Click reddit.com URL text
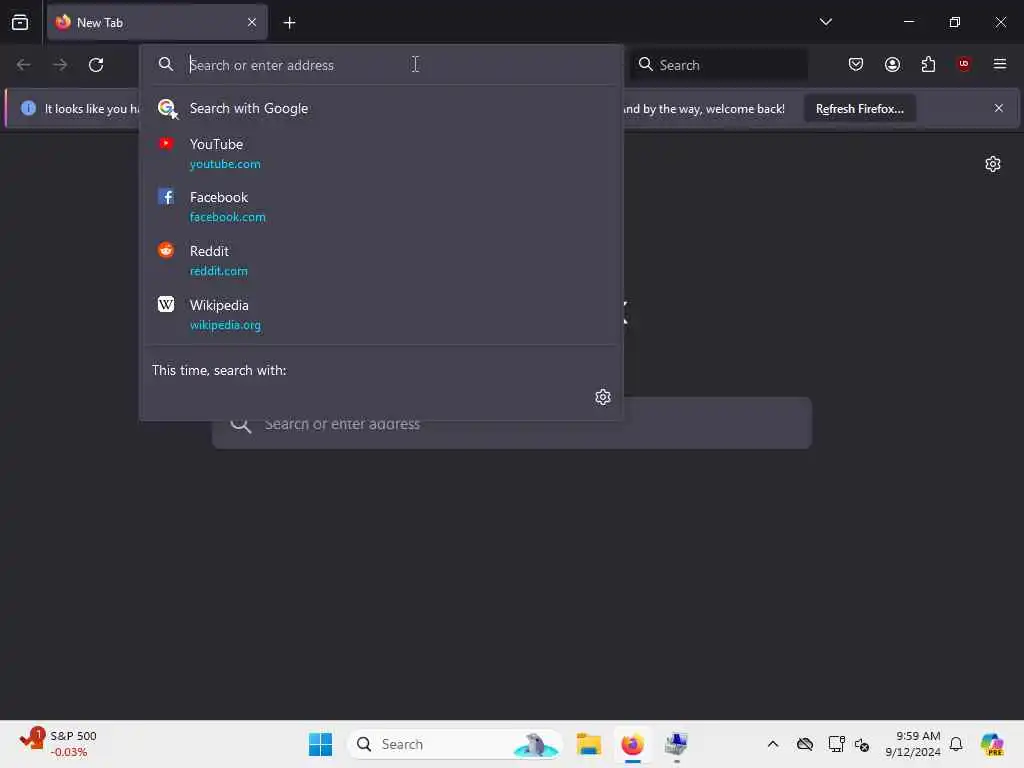The image size is (1024, 768). tap(218, 271)
